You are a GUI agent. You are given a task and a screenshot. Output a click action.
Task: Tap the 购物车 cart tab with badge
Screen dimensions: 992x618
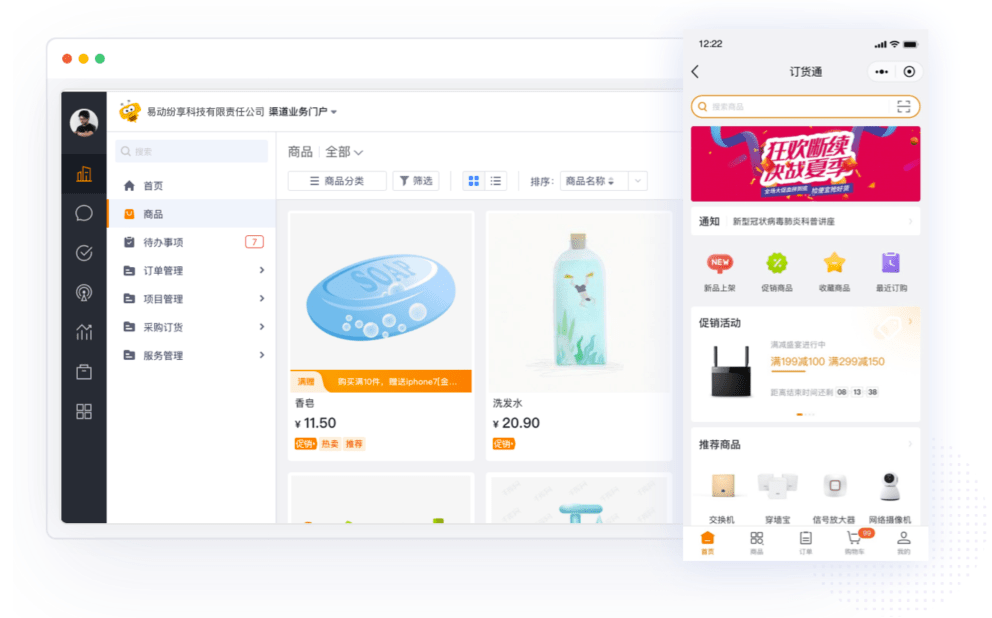click(x=855, y=543)
